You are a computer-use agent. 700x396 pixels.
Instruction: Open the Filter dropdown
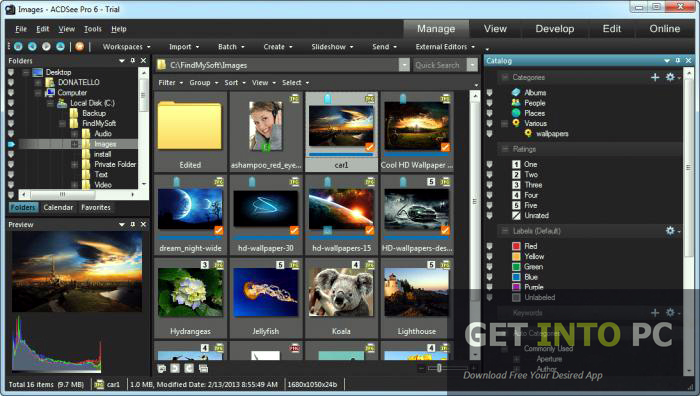pyautogui.click(x=171, y=83)
